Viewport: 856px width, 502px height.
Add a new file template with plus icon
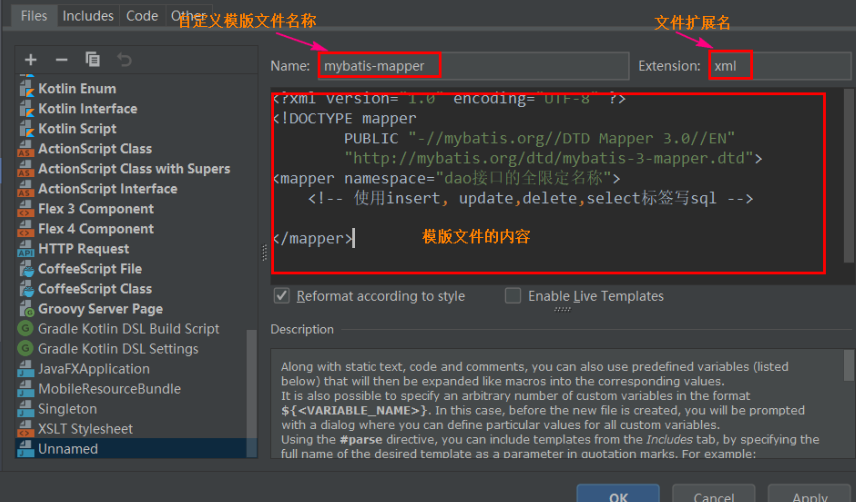click(x=31, y=59)
